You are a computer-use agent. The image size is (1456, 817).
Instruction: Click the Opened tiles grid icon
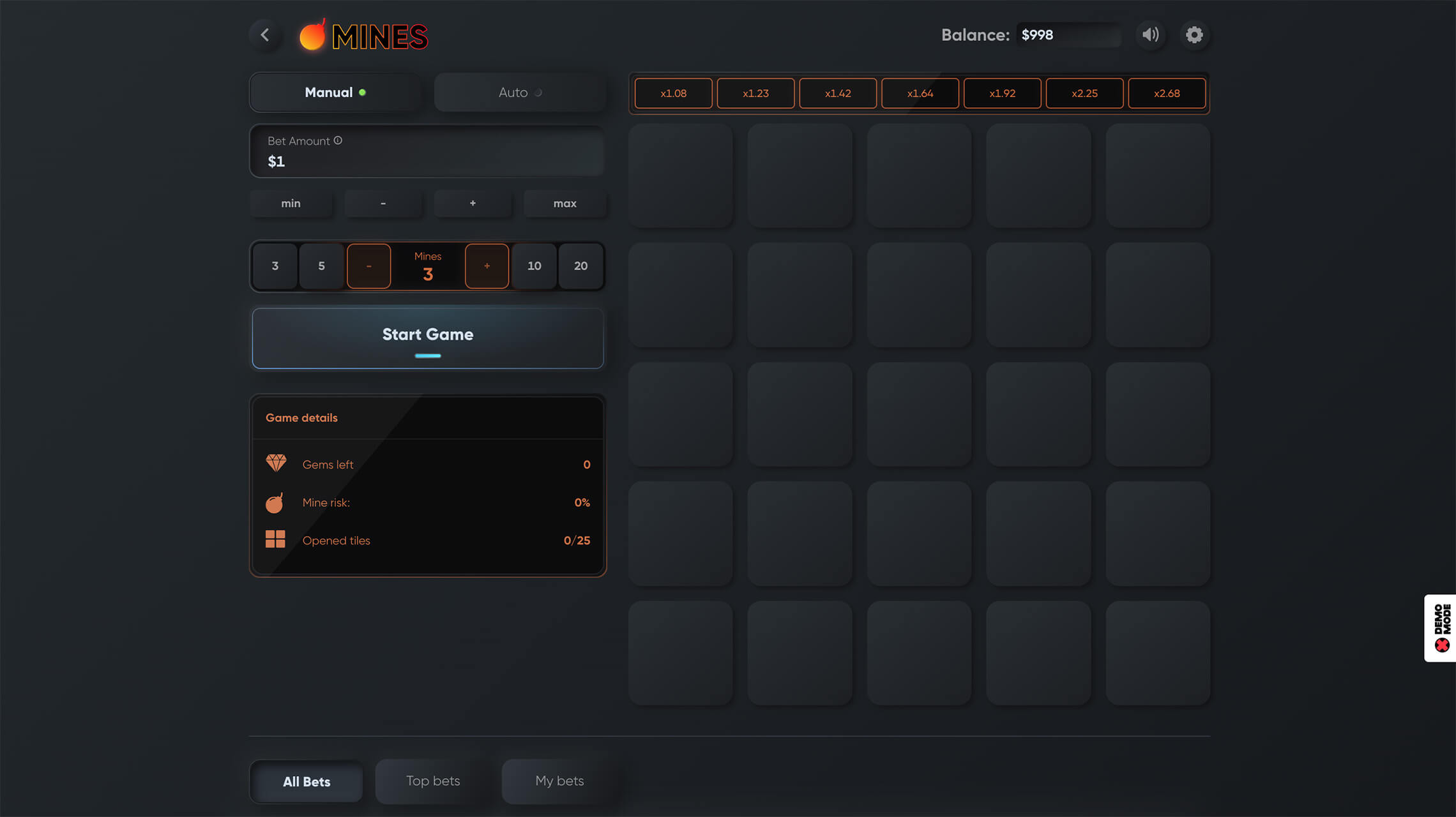[275, 539]
